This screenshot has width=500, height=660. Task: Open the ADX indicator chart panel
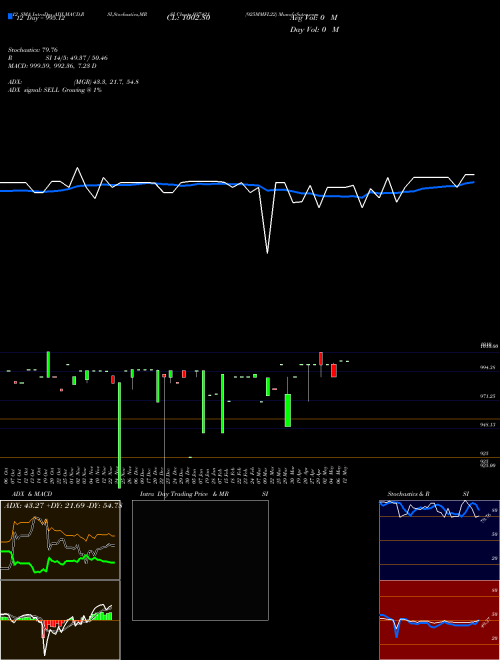[x=60, y=540]
